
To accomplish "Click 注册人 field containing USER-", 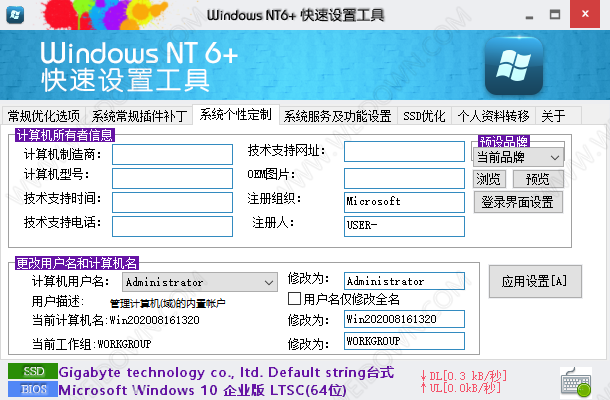I will [404, 226].
